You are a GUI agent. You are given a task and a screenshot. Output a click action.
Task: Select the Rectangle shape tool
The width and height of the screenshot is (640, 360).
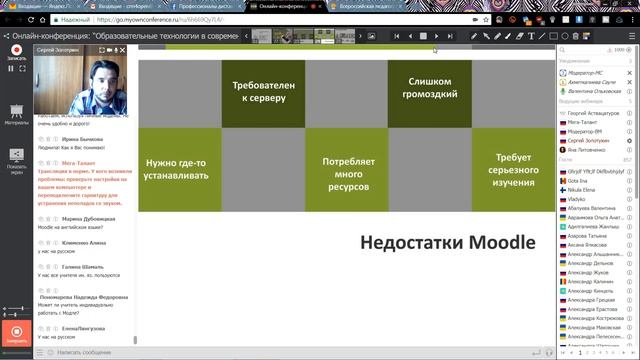pos(553,36)
